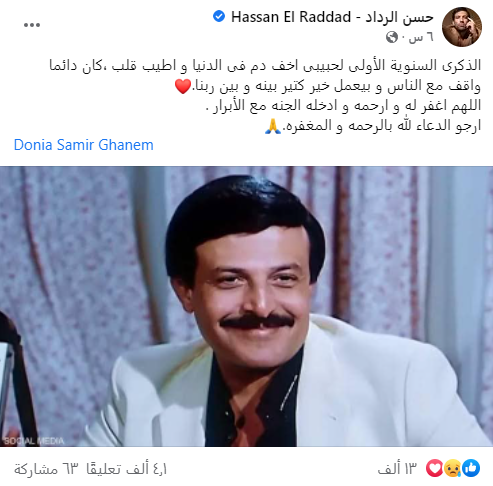The height and width of the screenshot is (486, 493).
Task: Show who reacted via ١٣ ألف count
Action: click(397, 469)
